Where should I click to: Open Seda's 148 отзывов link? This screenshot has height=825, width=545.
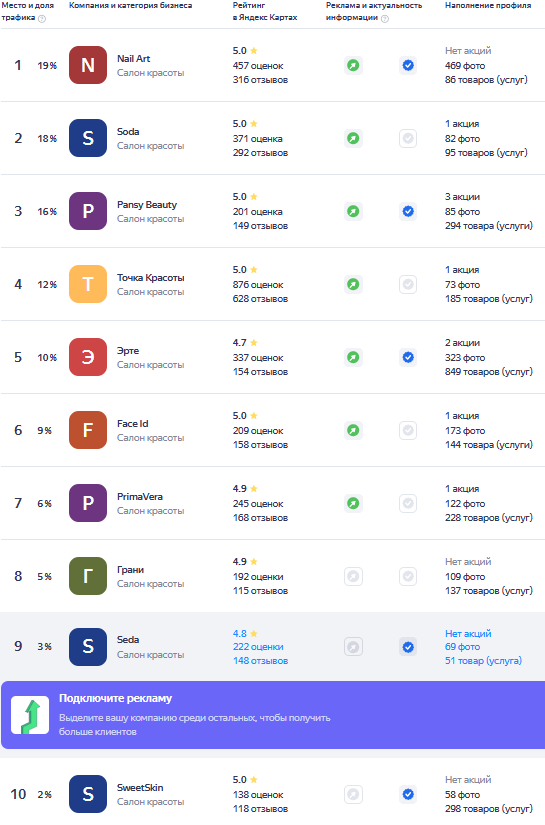tap(260, 660)
